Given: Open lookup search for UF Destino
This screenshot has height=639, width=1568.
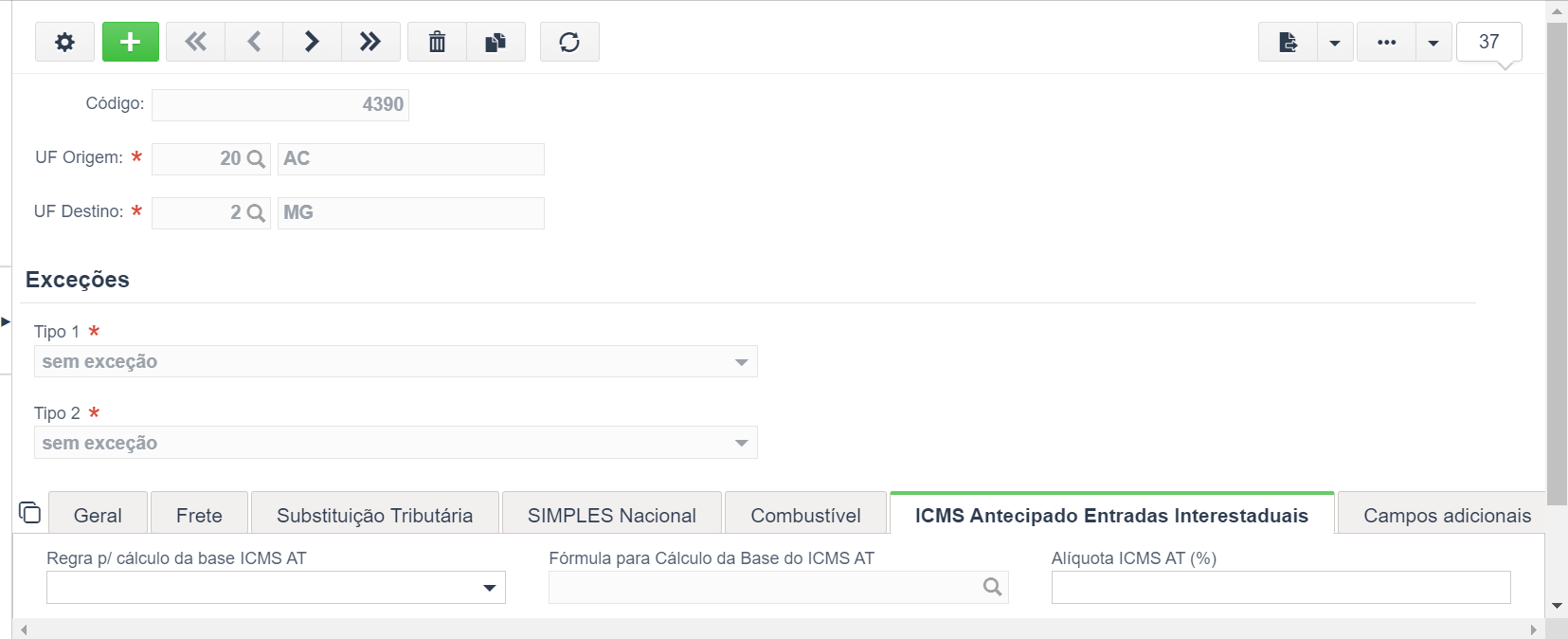Looking at the screenshot, I should pos(256,213).
